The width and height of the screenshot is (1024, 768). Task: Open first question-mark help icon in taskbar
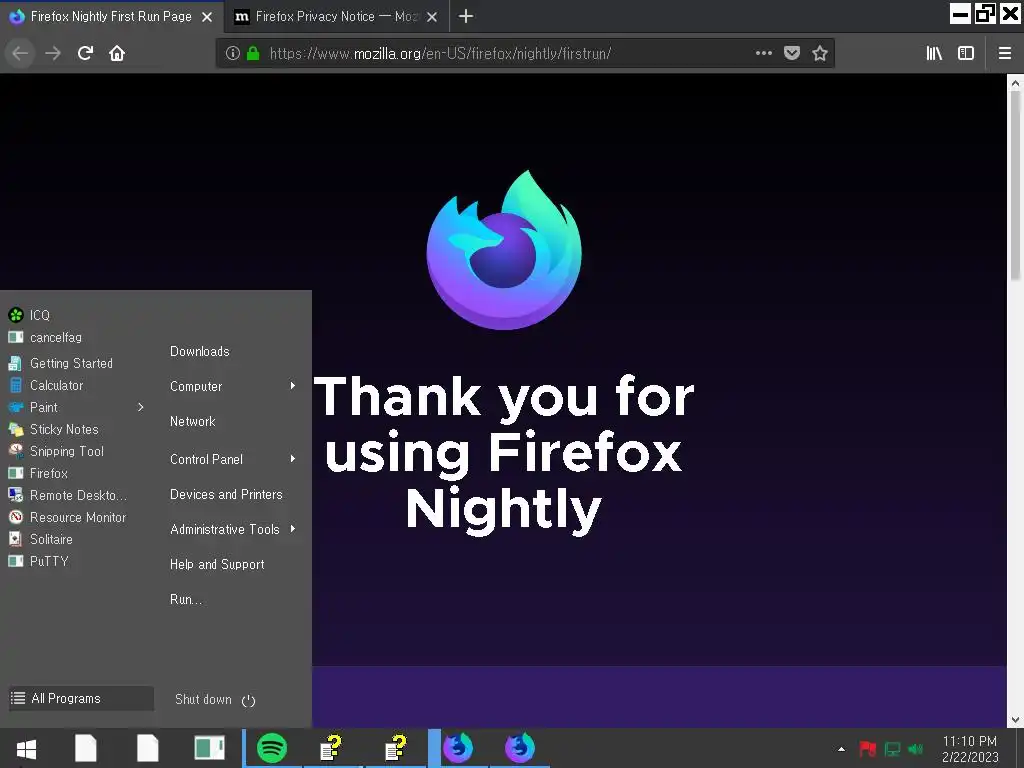pos(332,748)
